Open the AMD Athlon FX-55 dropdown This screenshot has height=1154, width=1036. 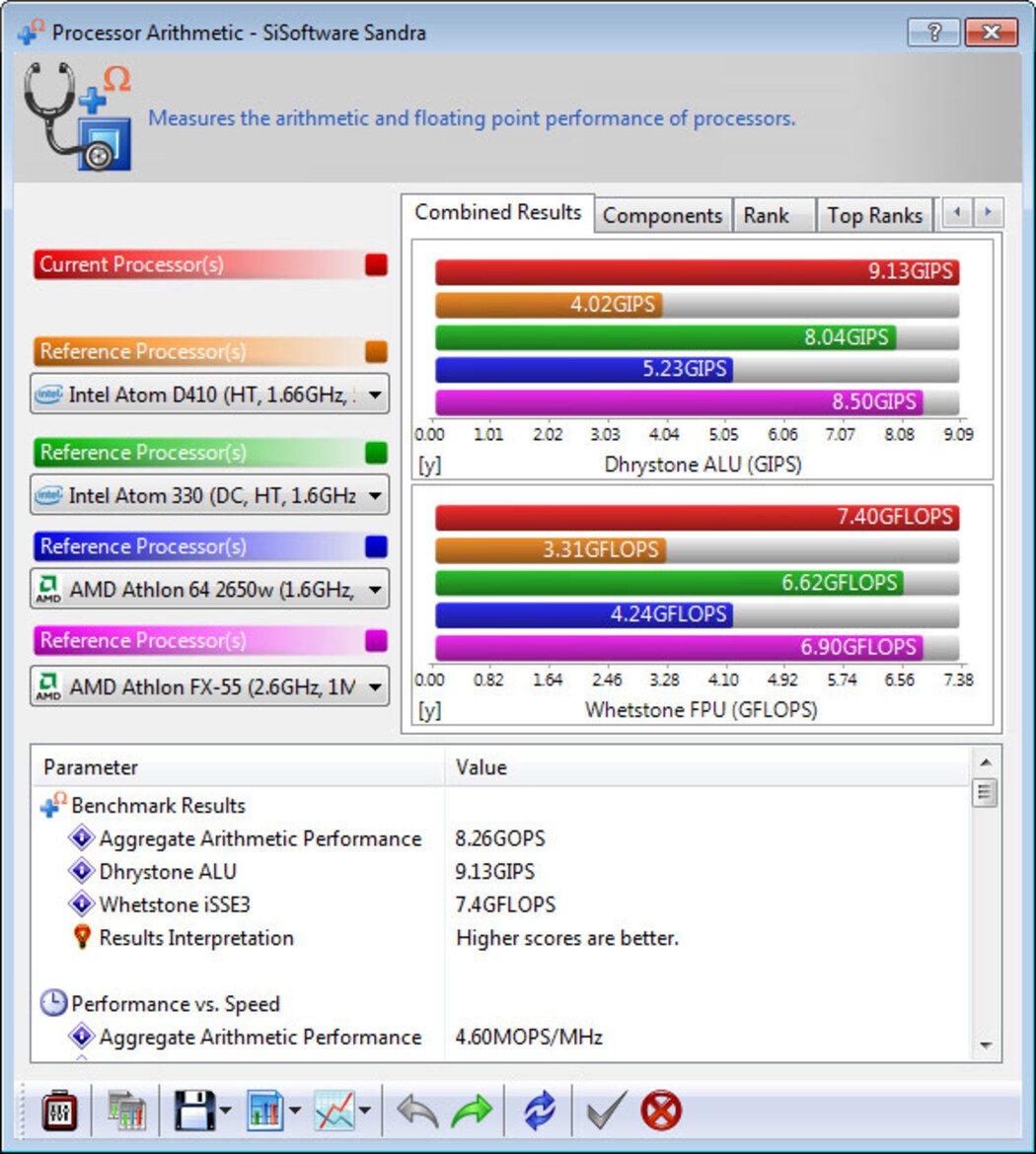(x=210, y=686)
